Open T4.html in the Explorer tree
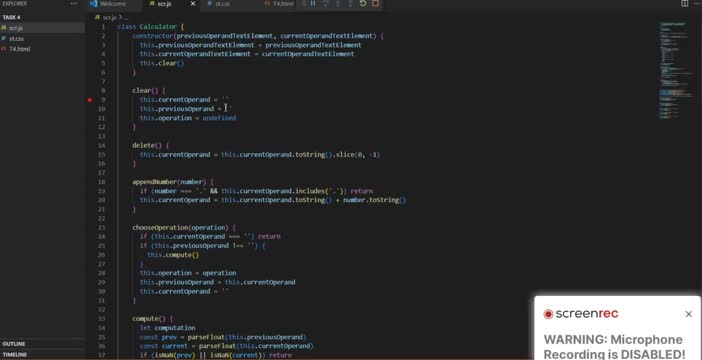The width and height of the screenshot is (702, 360). (x=20, y=49)
